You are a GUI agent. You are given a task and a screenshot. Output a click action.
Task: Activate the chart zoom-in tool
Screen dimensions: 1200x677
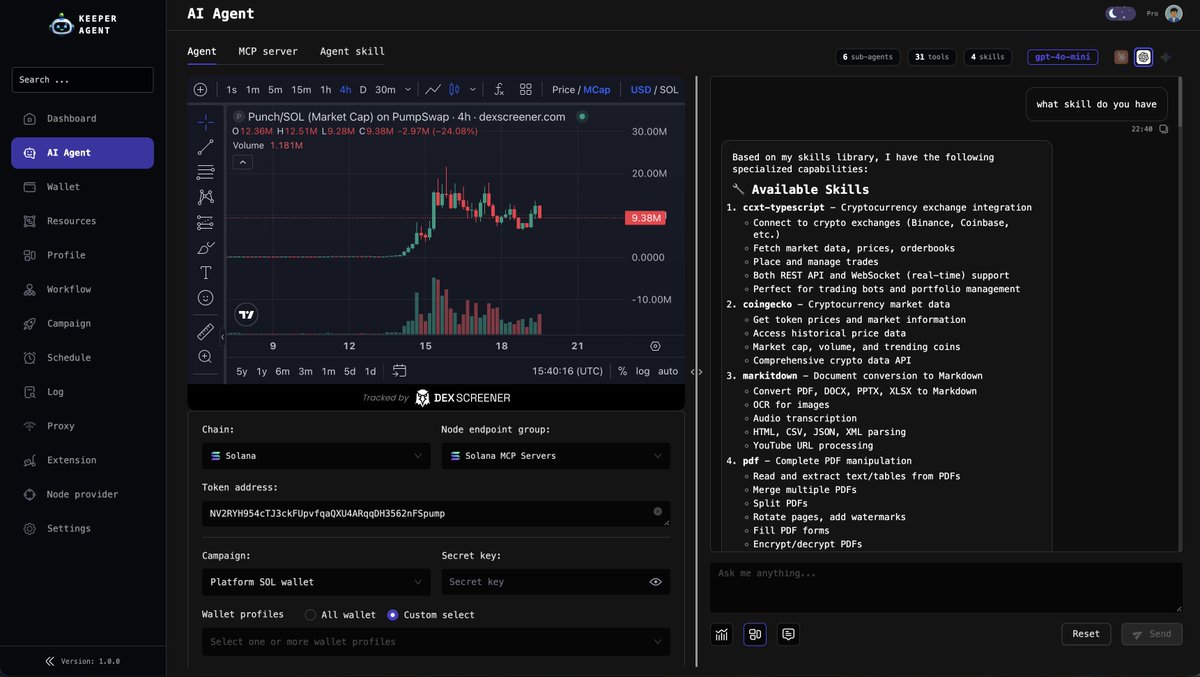[x=205, y=356]
